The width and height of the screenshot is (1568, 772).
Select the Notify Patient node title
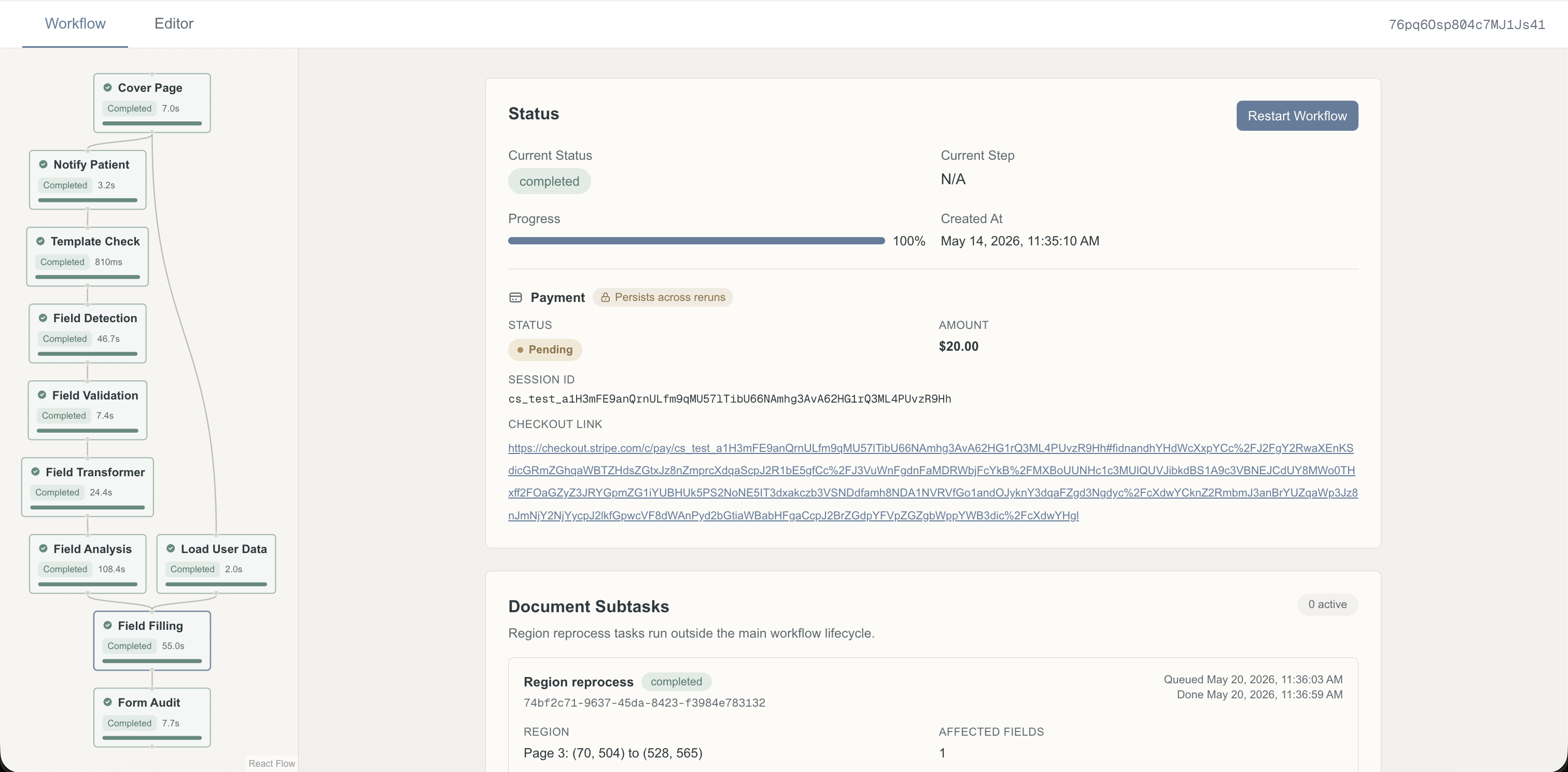(91, 164)
